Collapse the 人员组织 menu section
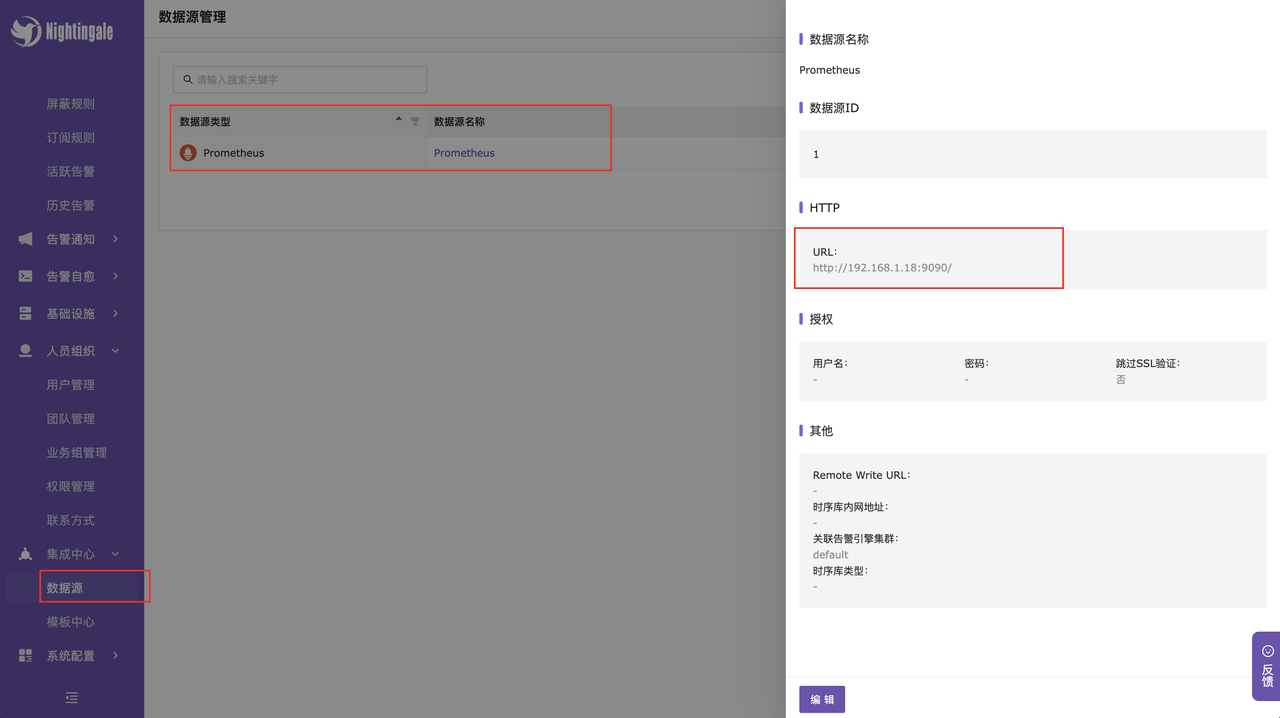This screenshot has height=718, width=1280. pos(115,351)
